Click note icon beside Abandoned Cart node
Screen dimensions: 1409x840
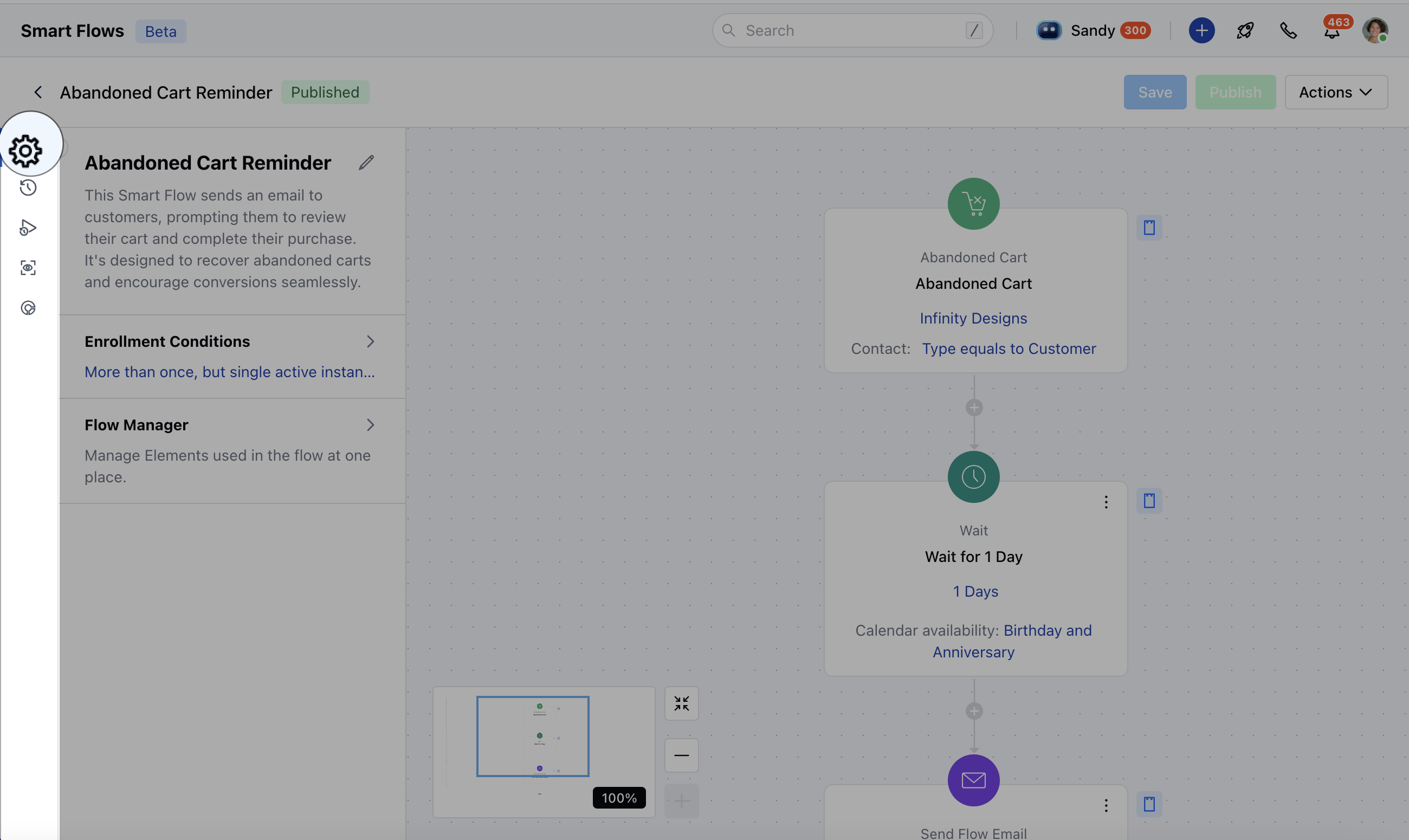(1149, 228)
